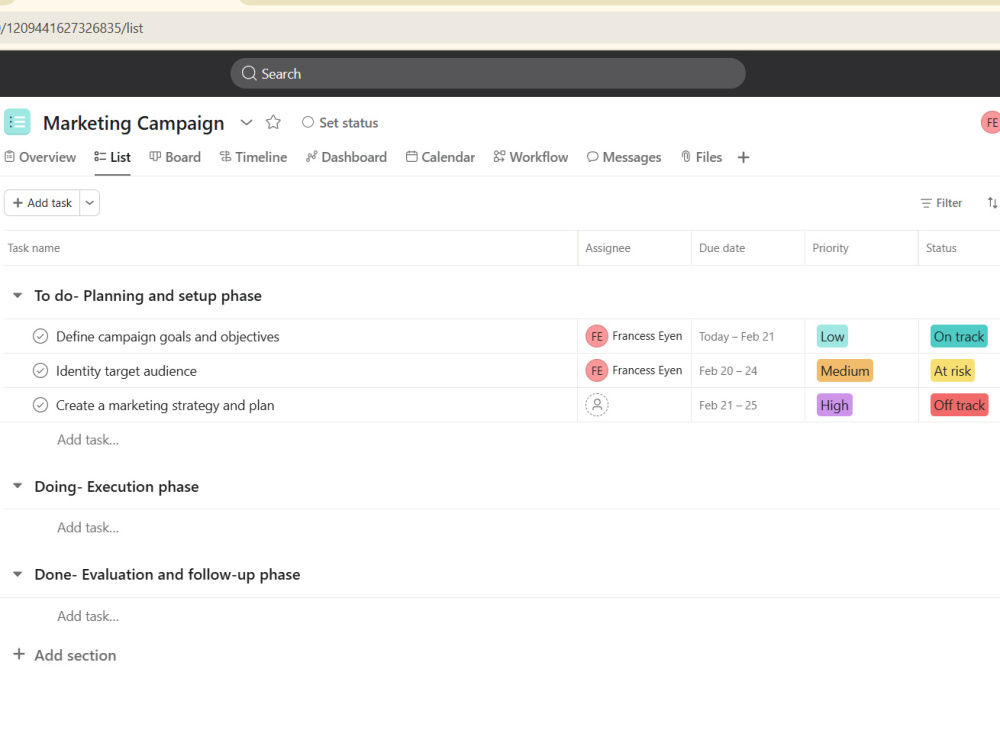Click FE avatar on Define campaign goals row
Screen dimensions: 1000x750
pyautogui.click(x=597, y=336)
